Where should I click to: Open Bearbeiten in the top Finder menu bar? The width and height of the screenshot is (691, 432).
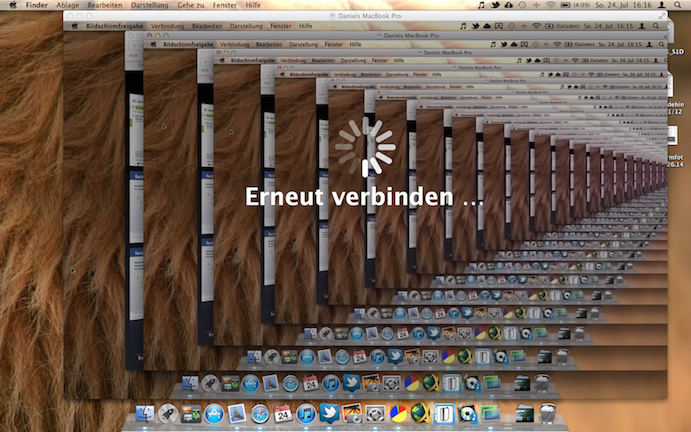tap(104, 5)
